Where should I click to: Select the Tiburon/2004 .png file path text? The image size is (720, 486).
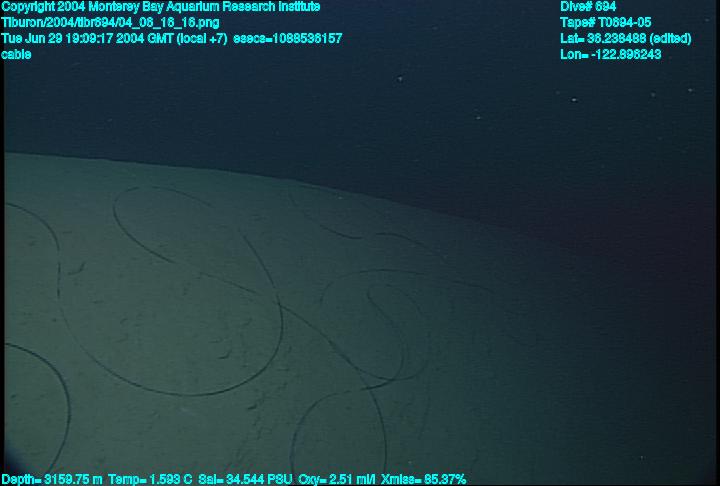(x=110, y=23)
